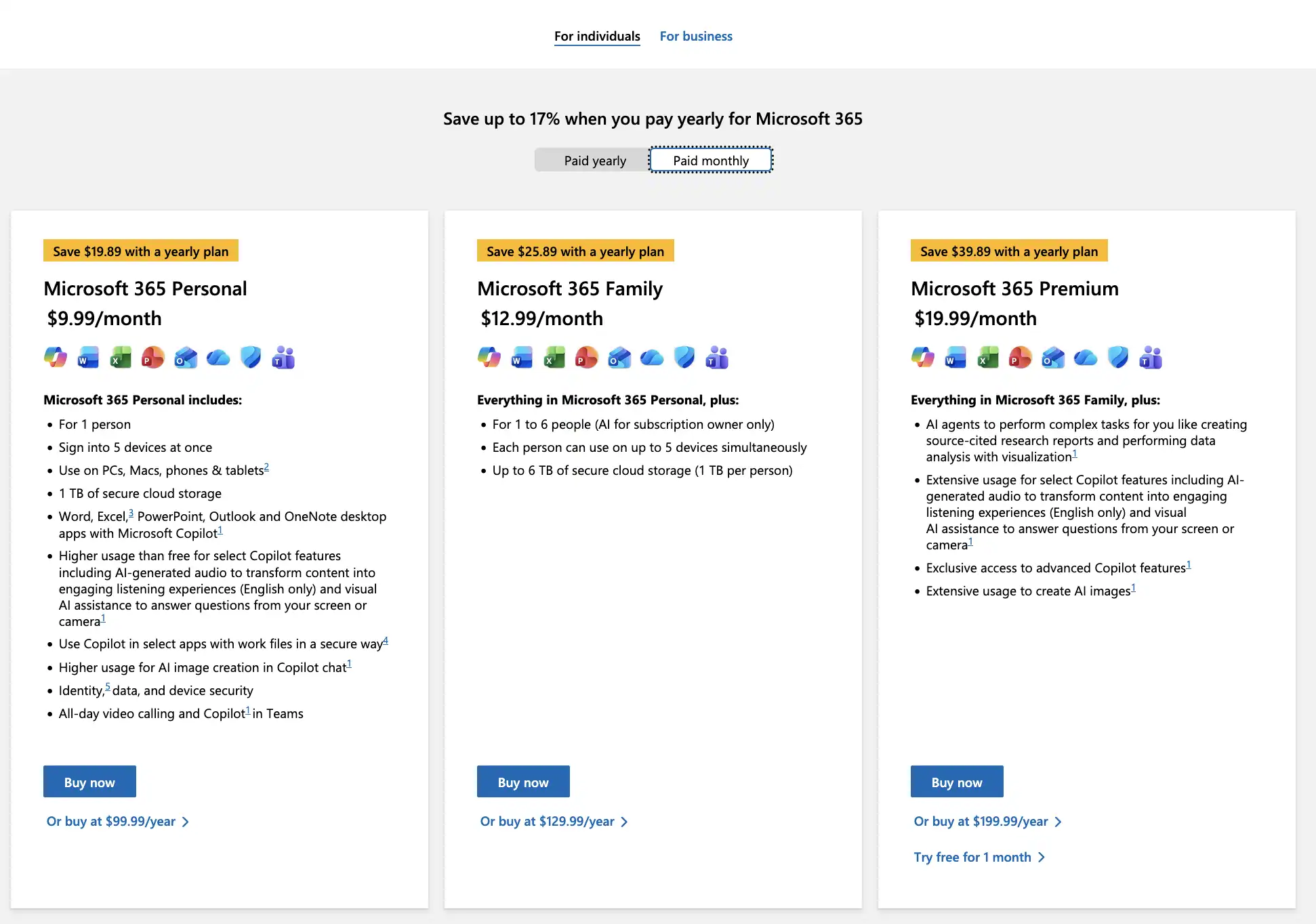The image size is (1316, 924).
Task: Click the Defender shield icon in Family plan
Action: point(684,357)
